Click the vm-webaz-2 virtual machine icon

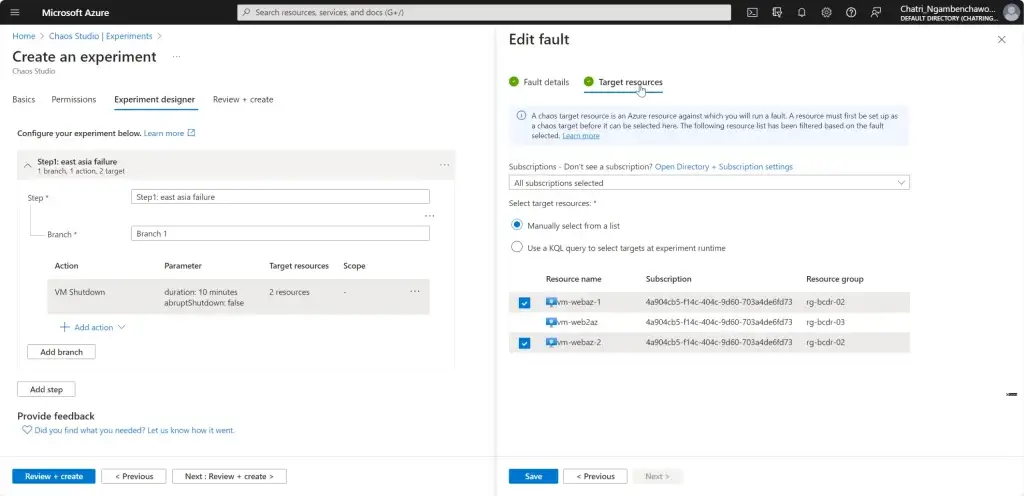coord(551,343)
